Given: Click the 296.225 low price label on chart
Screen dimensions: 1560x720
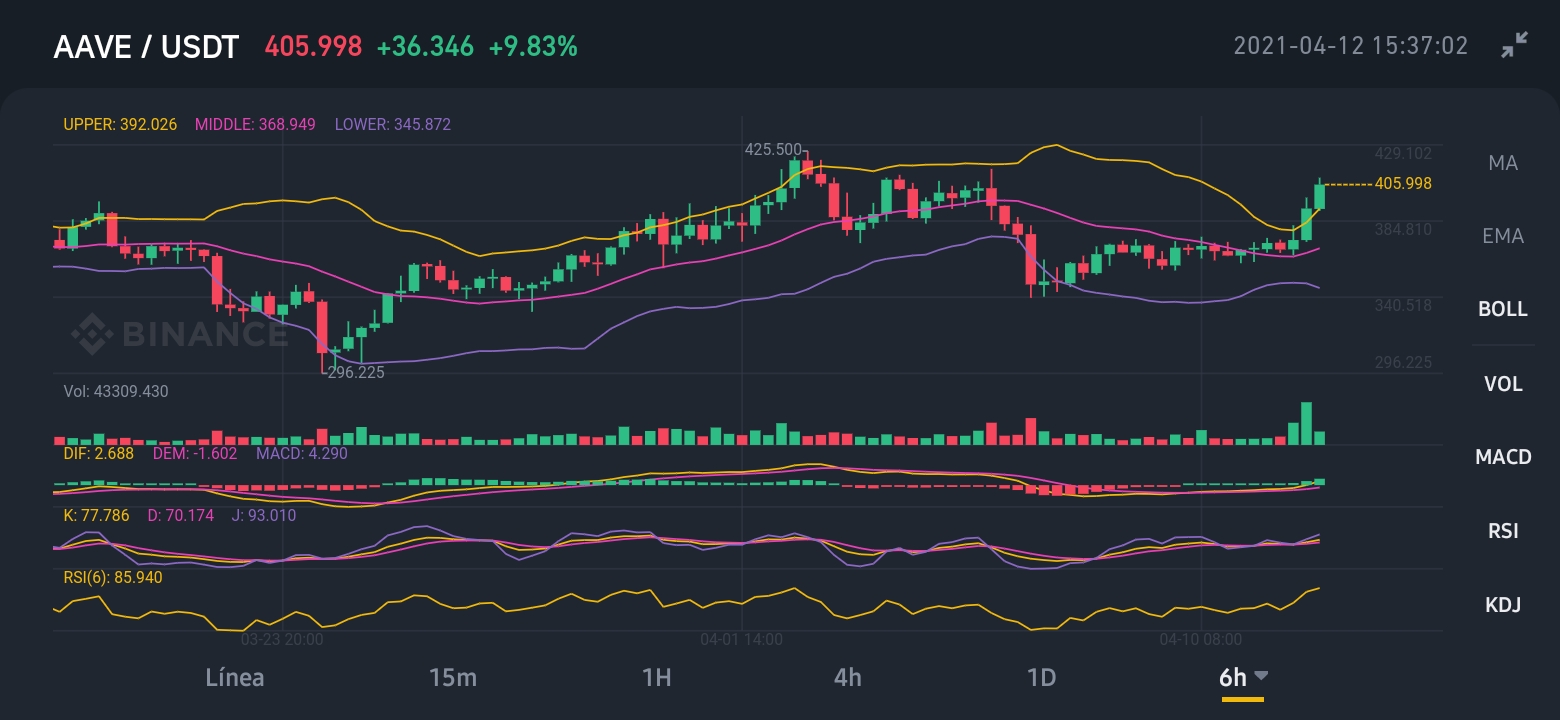Looking at the screenshot, I should [356, 372].
